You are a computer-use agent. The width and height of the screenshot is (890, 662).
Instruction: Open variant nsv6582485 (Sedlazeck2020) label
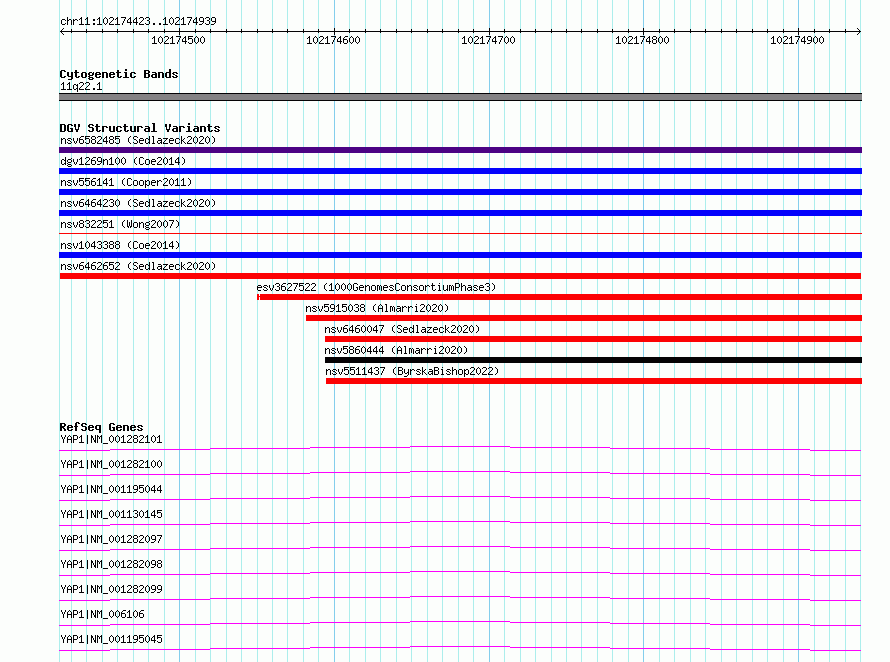tap(138, 140)
